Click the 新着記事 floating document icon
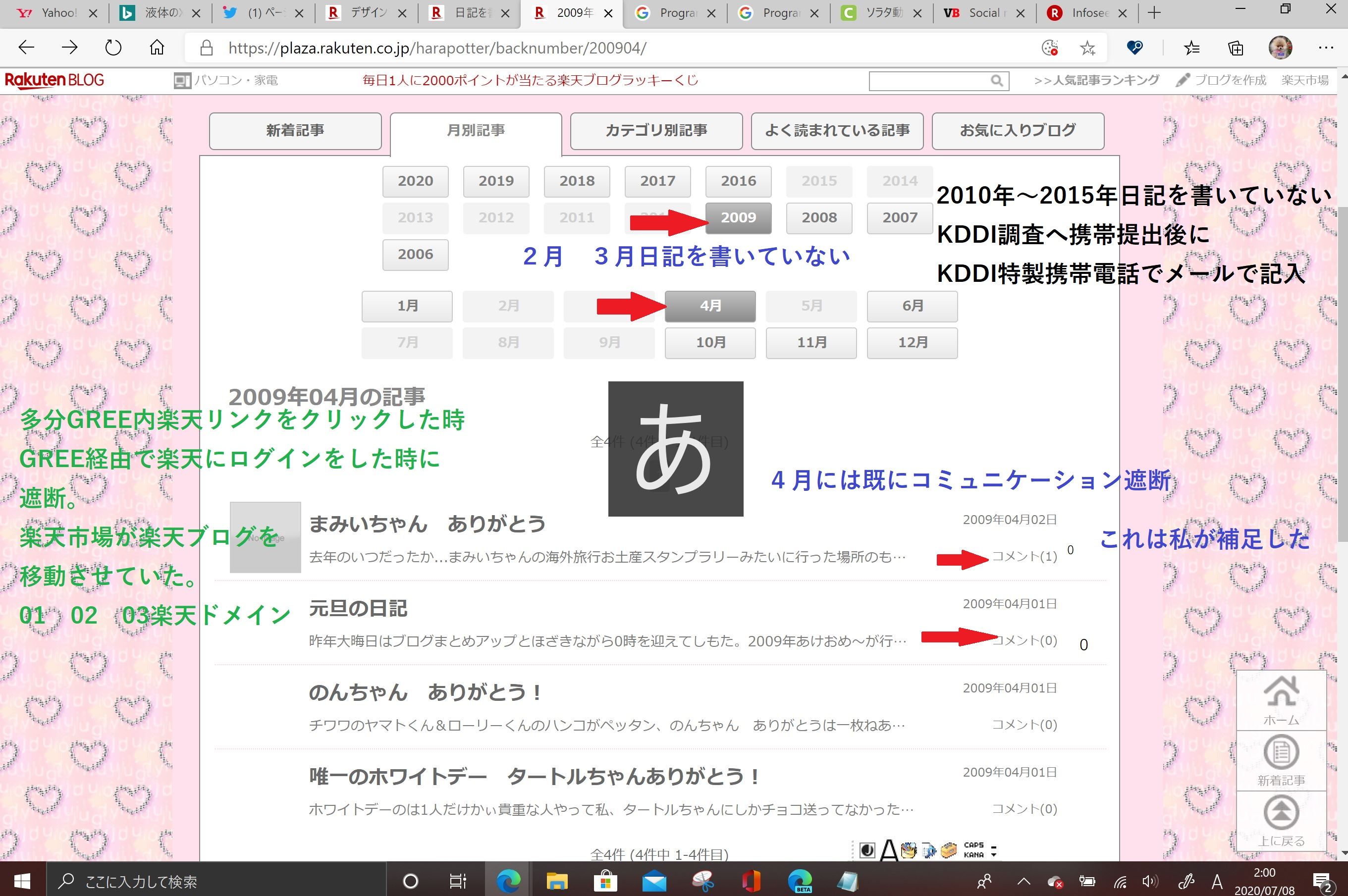Screen dimensions: 1348x896 click(1281, 761)
